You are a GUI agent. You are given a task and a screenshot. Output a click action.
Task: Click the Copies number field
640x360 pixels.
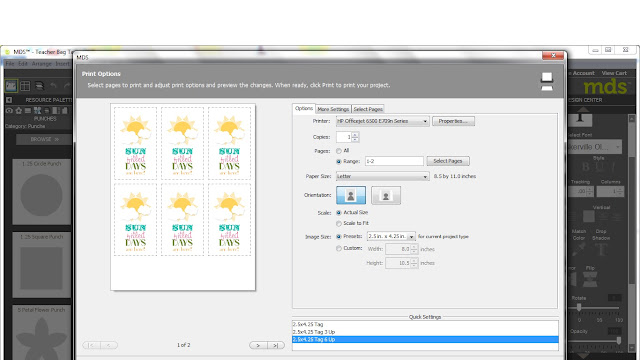(344, 137)
